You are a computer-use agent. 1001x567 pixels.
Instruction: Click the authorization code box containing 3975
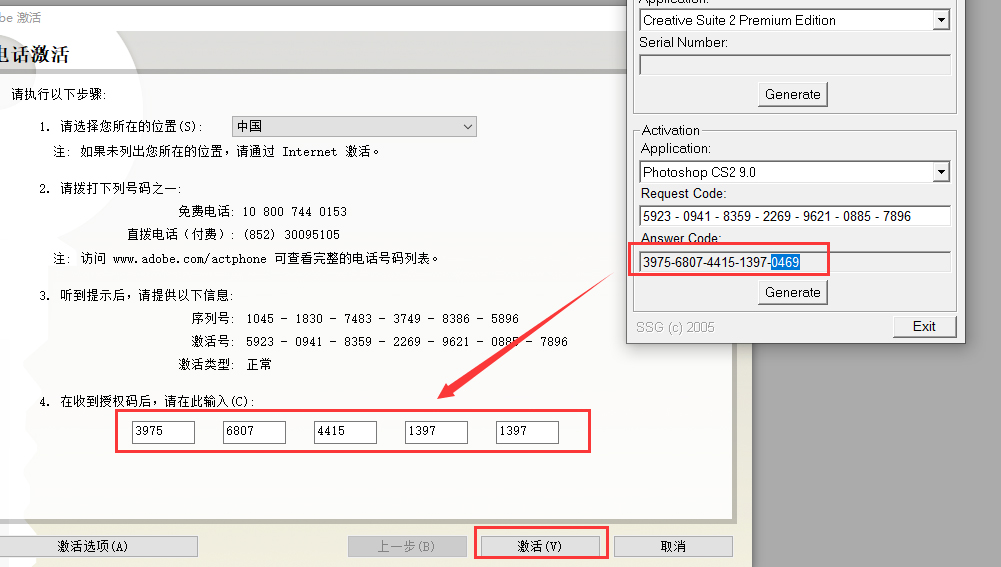coord(163,432)
